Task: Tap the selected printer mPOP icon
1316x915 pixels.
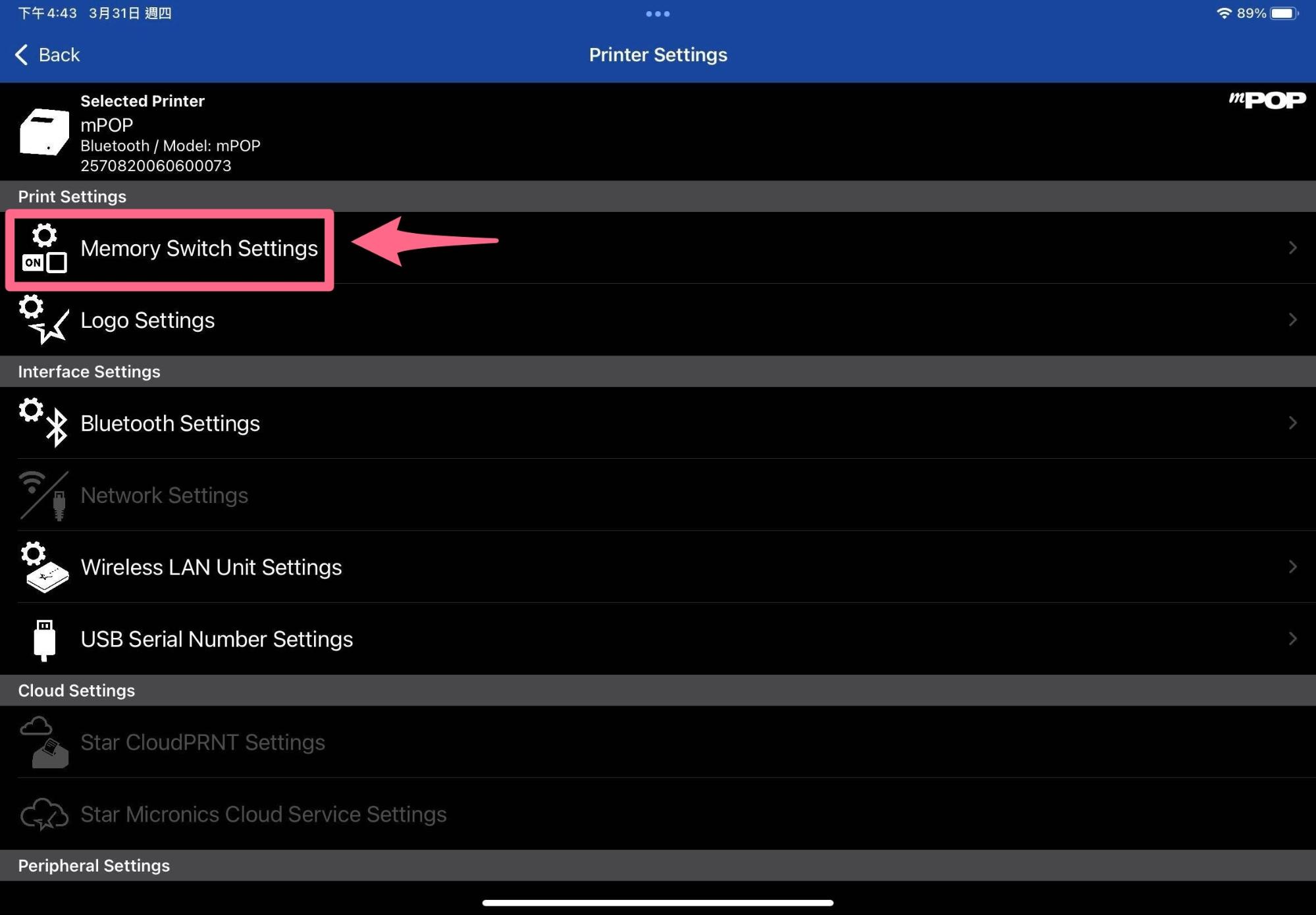Action: click(x=44, y=132)
